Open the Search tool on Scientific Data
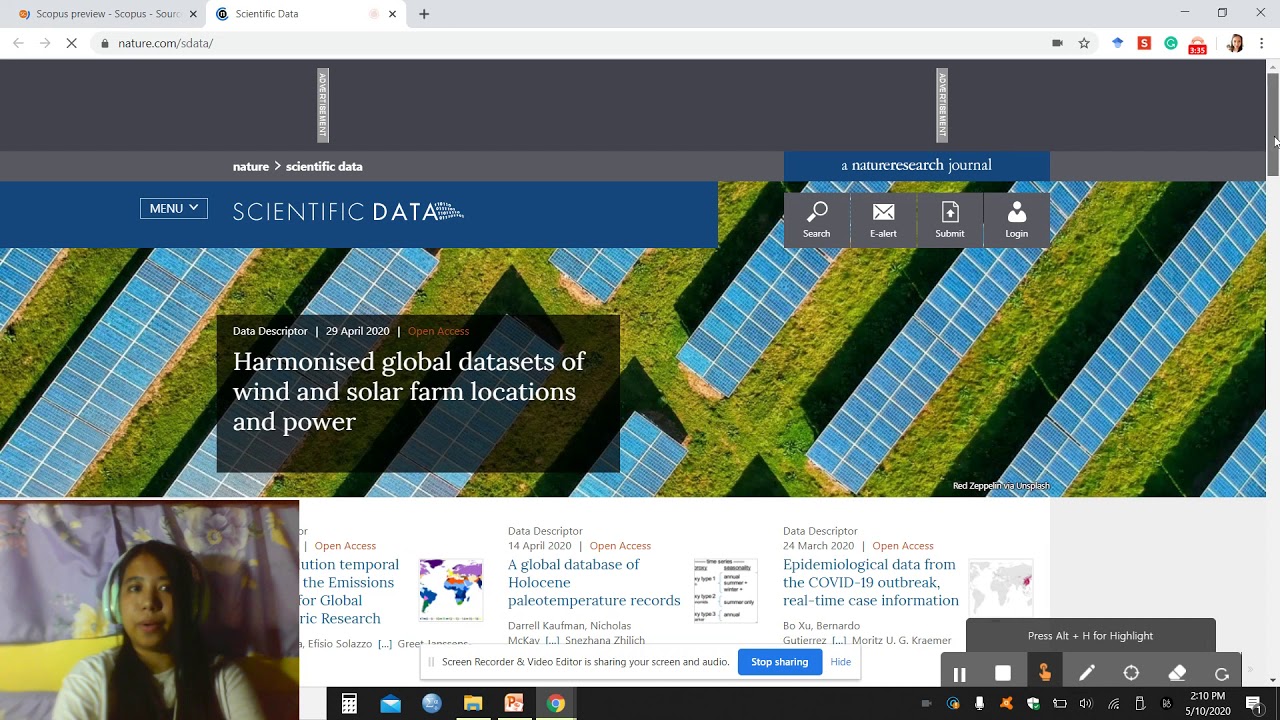 tap(816, 219)
